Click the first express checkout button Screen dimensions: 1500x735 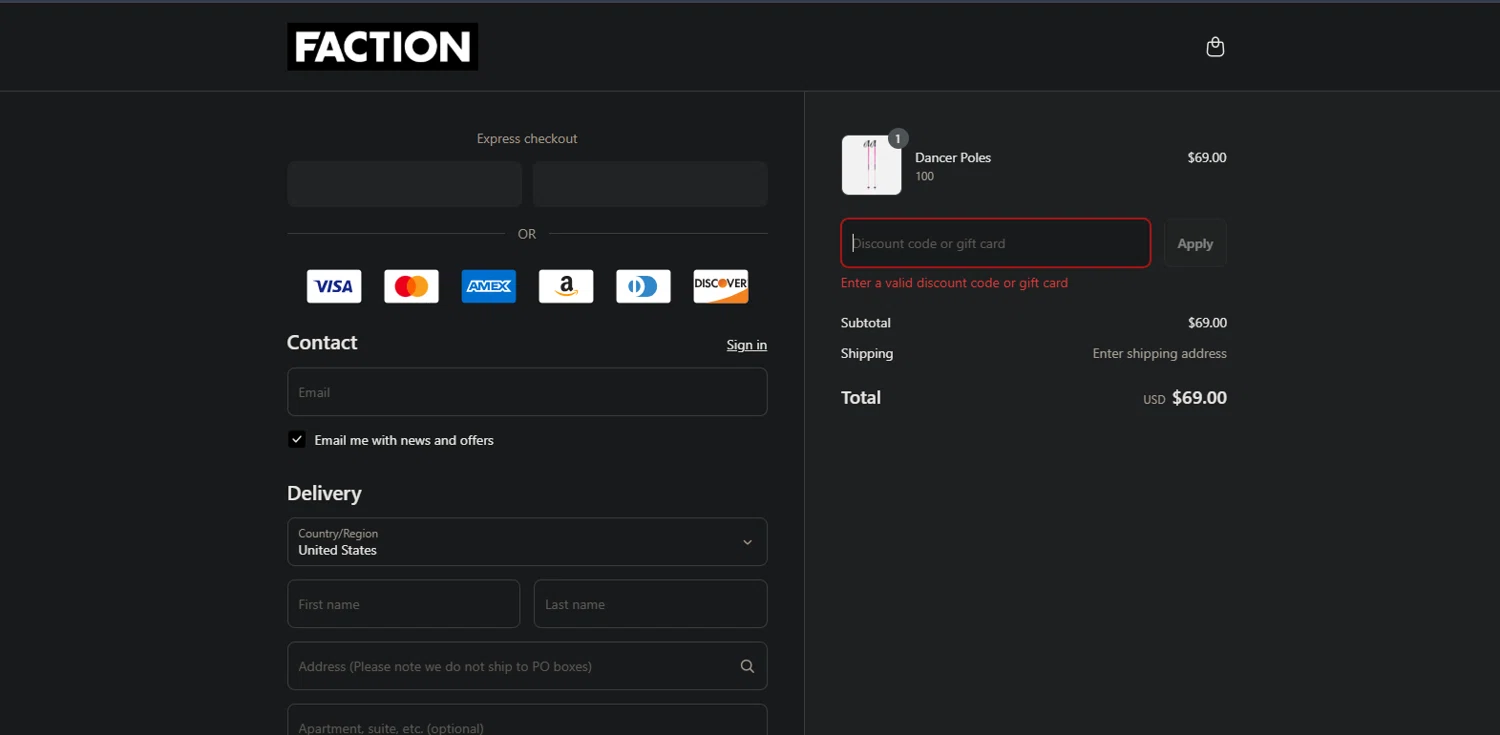(x=404, y=184)
